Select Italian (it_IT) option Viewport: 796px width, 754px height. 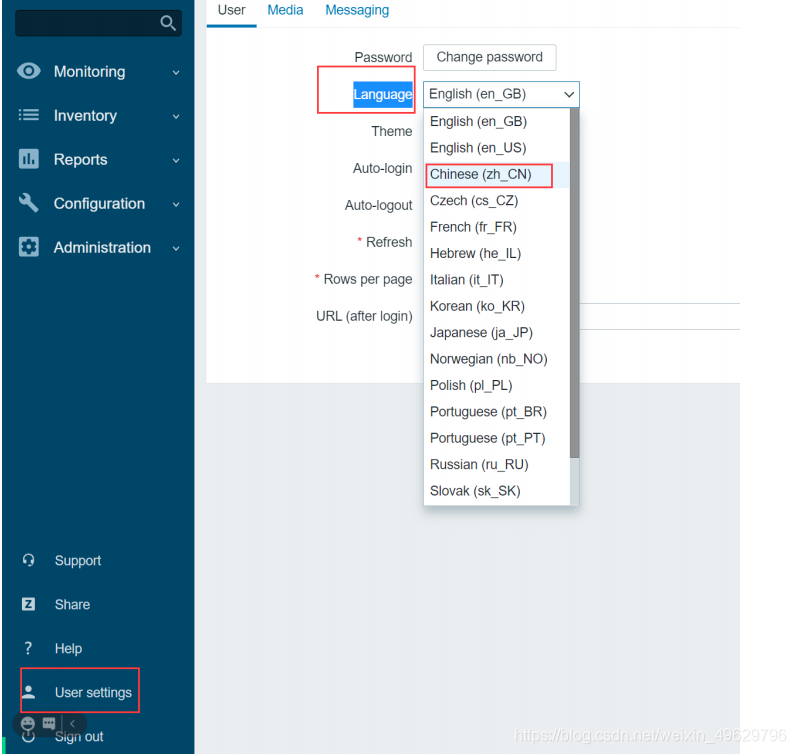pyautogui.click(x=496, y=280)
